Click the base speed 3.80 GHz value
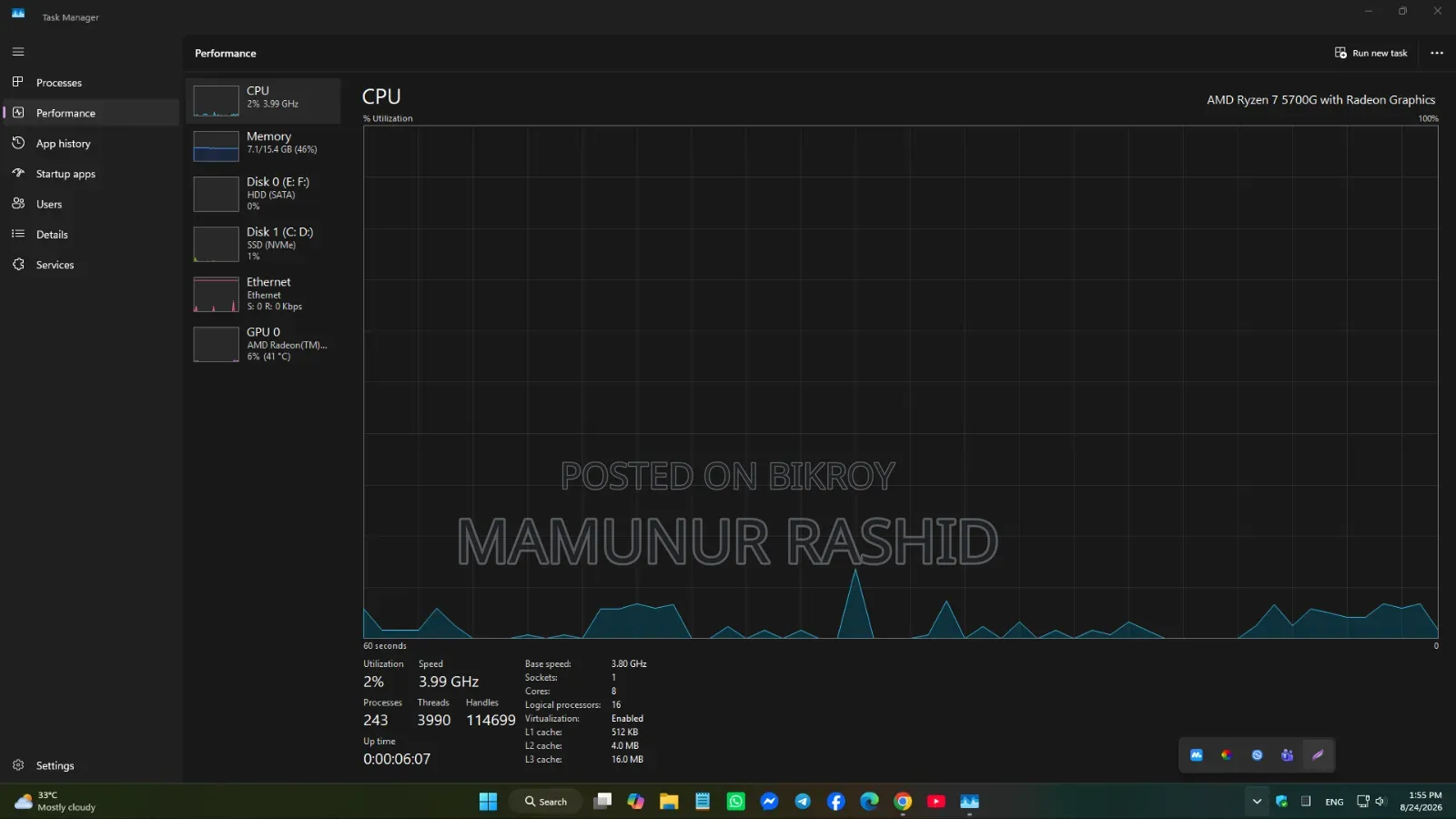 click(629, 664)
